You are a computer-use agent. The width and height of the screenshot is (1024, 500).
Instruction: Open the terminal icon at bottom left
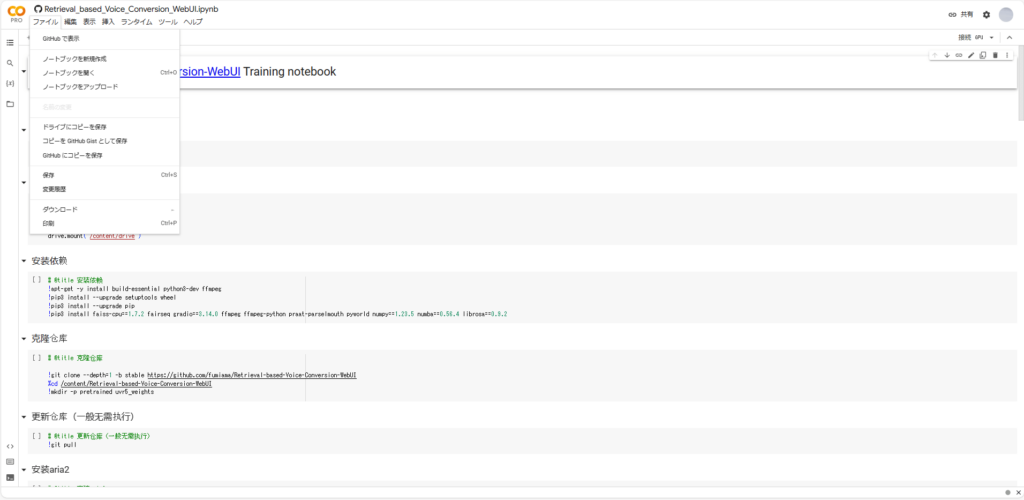(x=10, y=477)
